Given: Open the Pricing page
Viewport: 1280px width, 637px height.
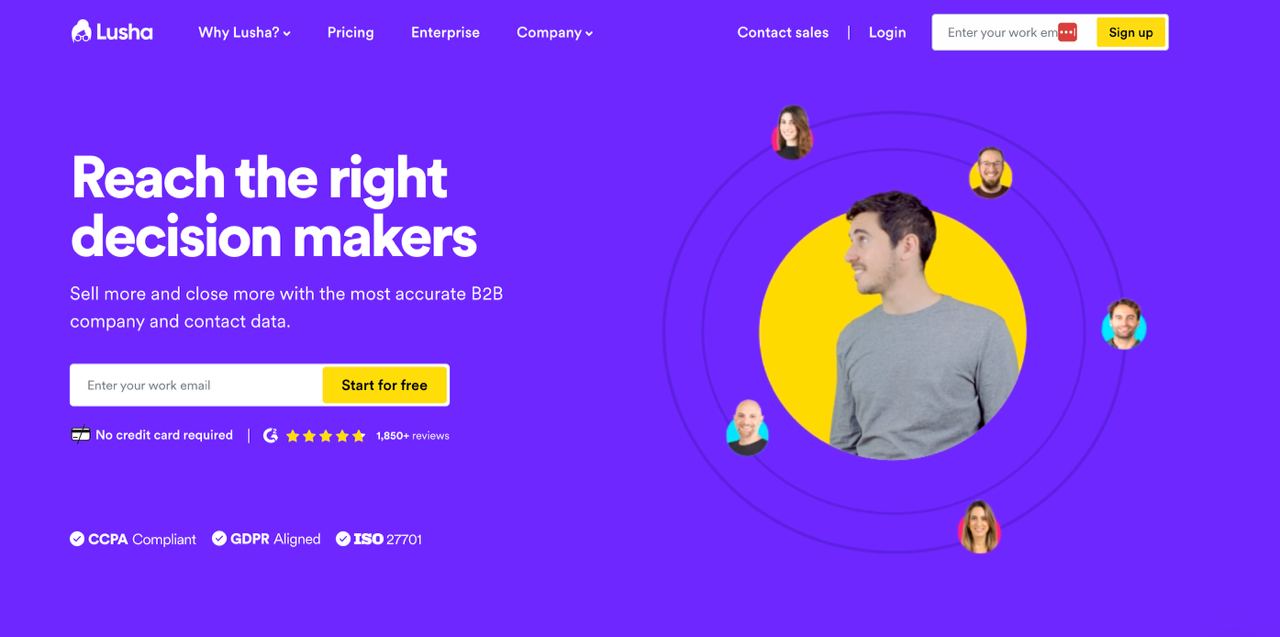Looking at the screenshot, I should coord(350,32).
